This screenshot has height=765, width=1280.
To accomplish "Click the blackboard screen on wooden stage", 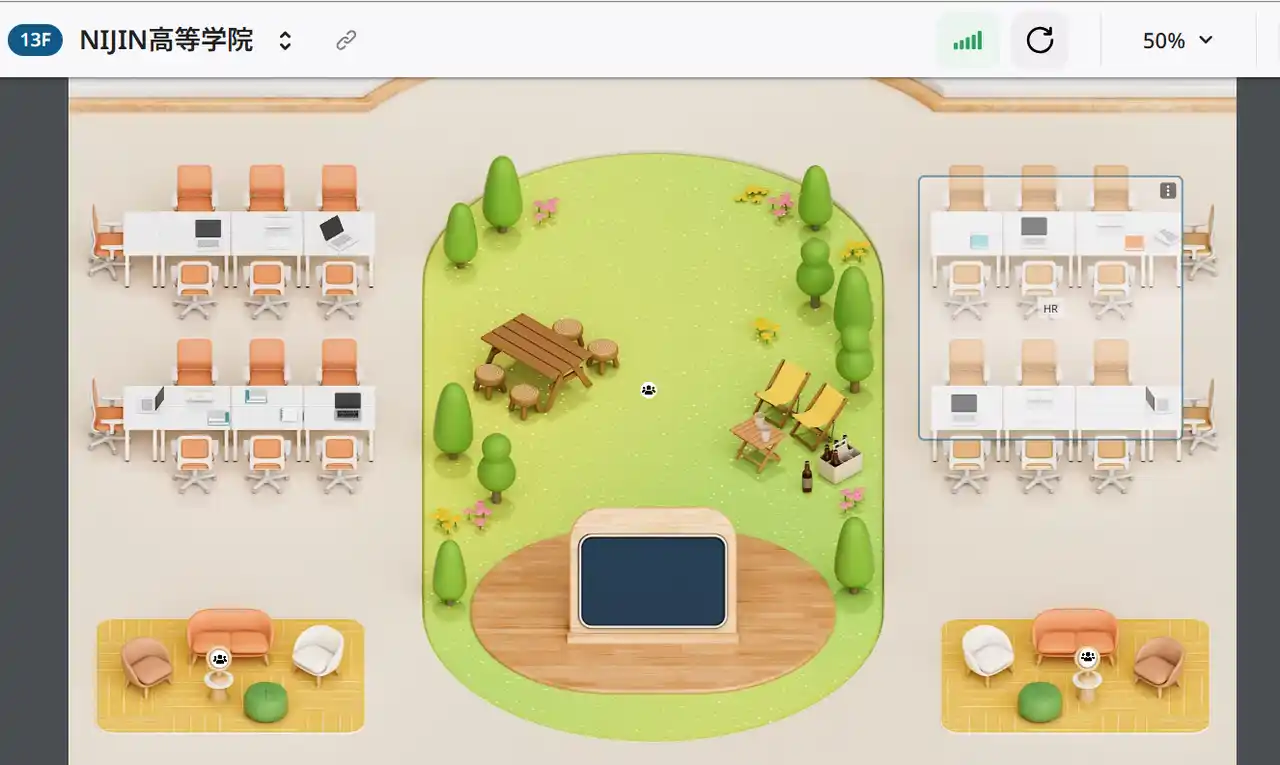I will coord(652,581).
